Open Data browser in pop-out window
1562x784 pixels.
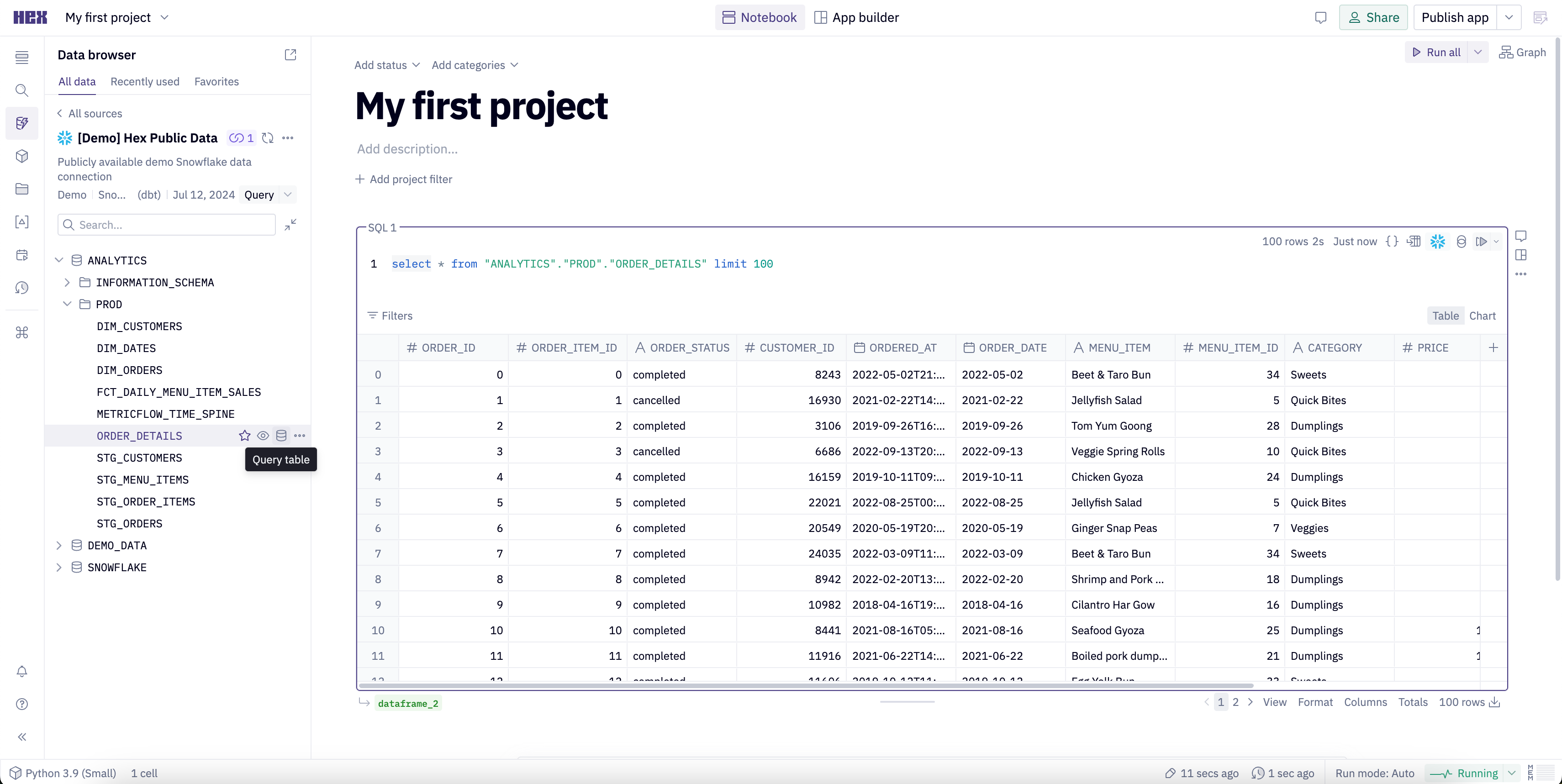tap(290, 55)
